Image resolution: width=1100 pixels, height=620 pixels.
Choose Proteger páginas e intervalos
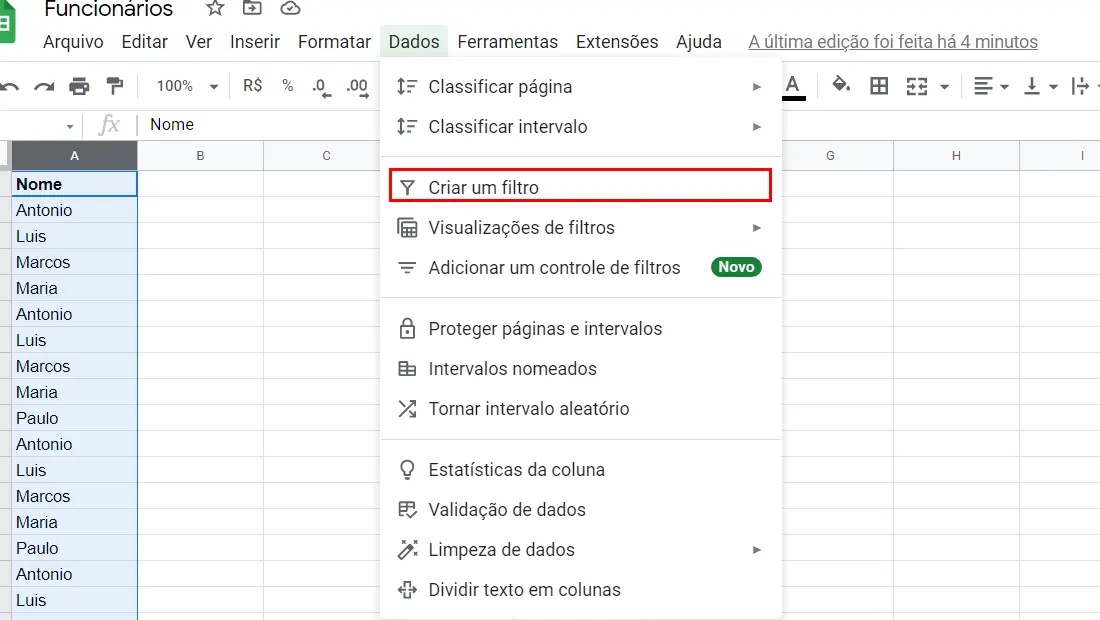pyautogui.click(x=581, y=329)
